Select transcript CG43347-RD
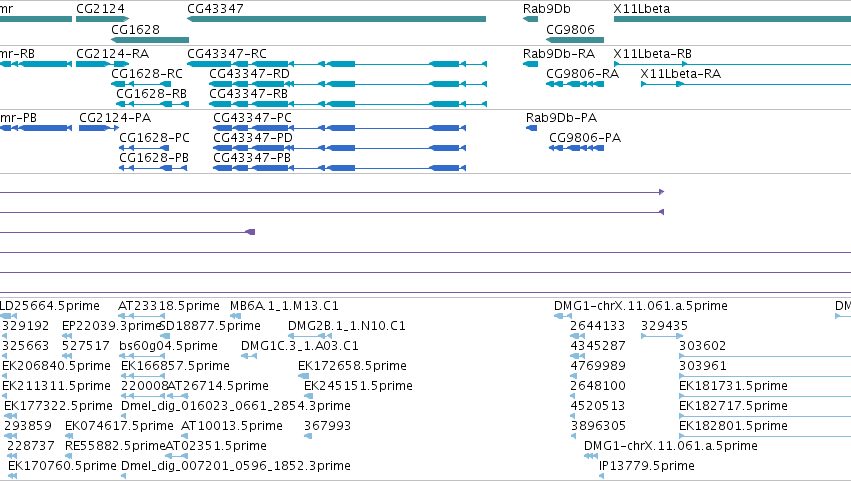The height and width of the screenshot is (481, 851). click(x=249, y=73)
